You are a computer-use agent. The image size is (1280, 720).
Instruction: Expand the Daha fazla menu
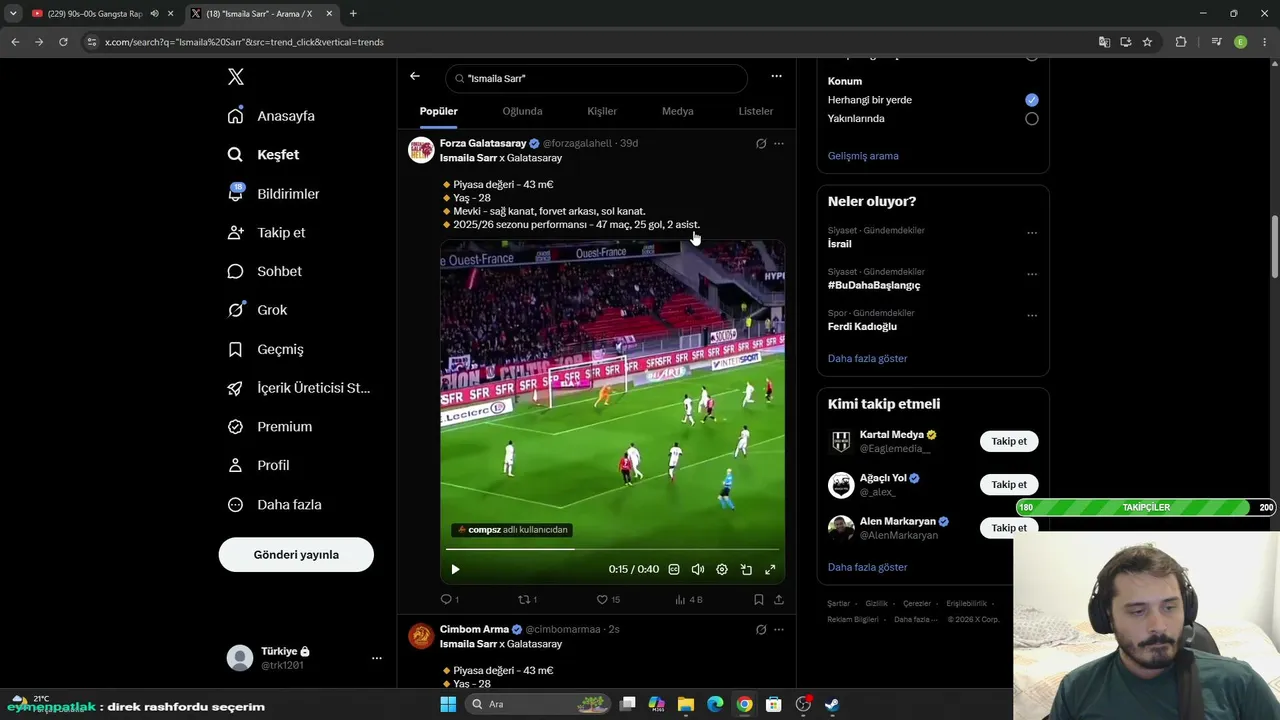coord(275,505)
